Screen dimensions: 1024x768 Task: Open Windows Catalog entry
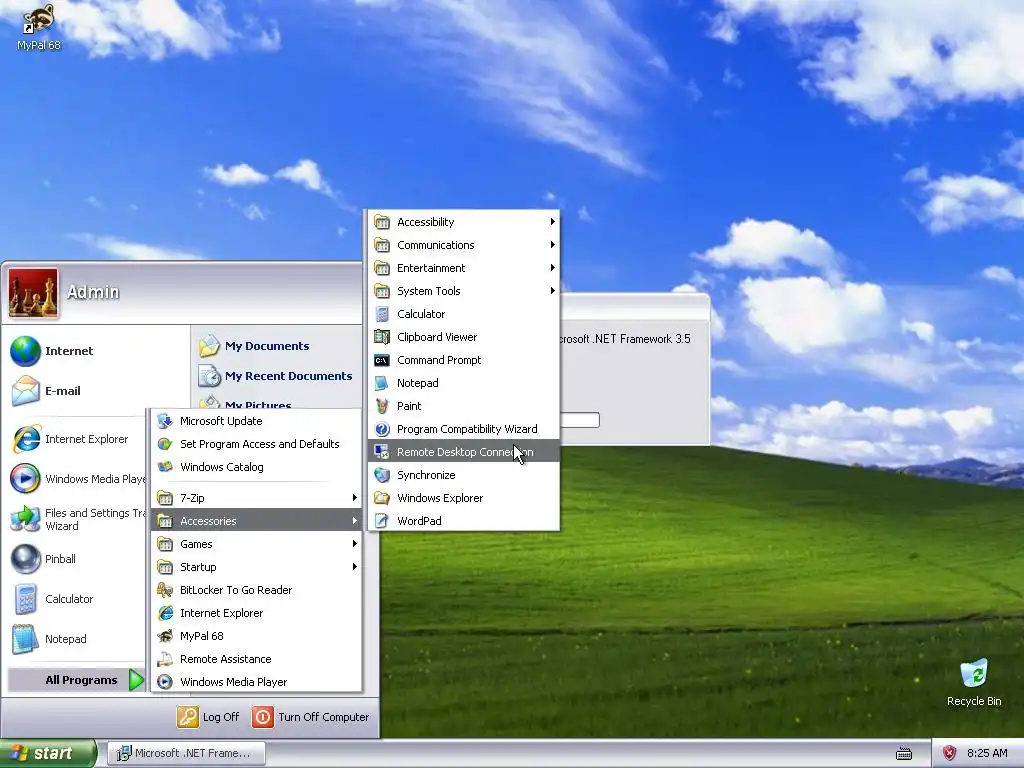coord(256,467)
